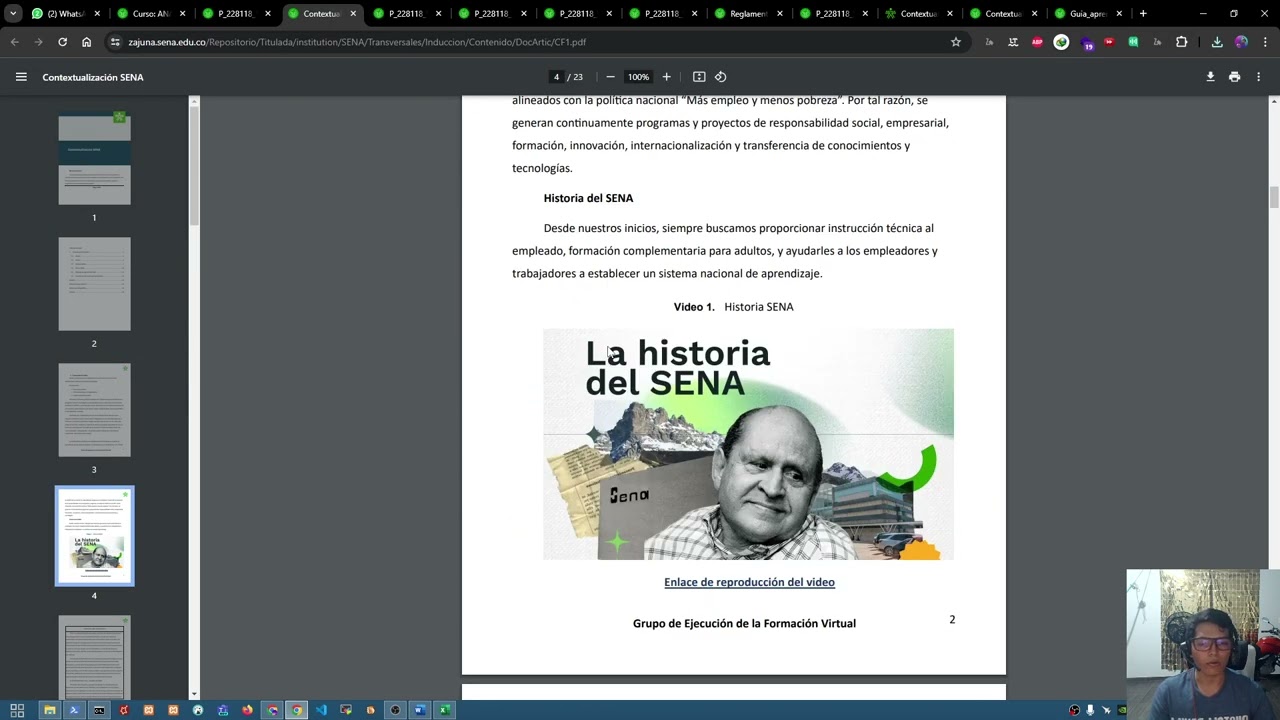Open Chrome downloads panel

point(1217,42)
